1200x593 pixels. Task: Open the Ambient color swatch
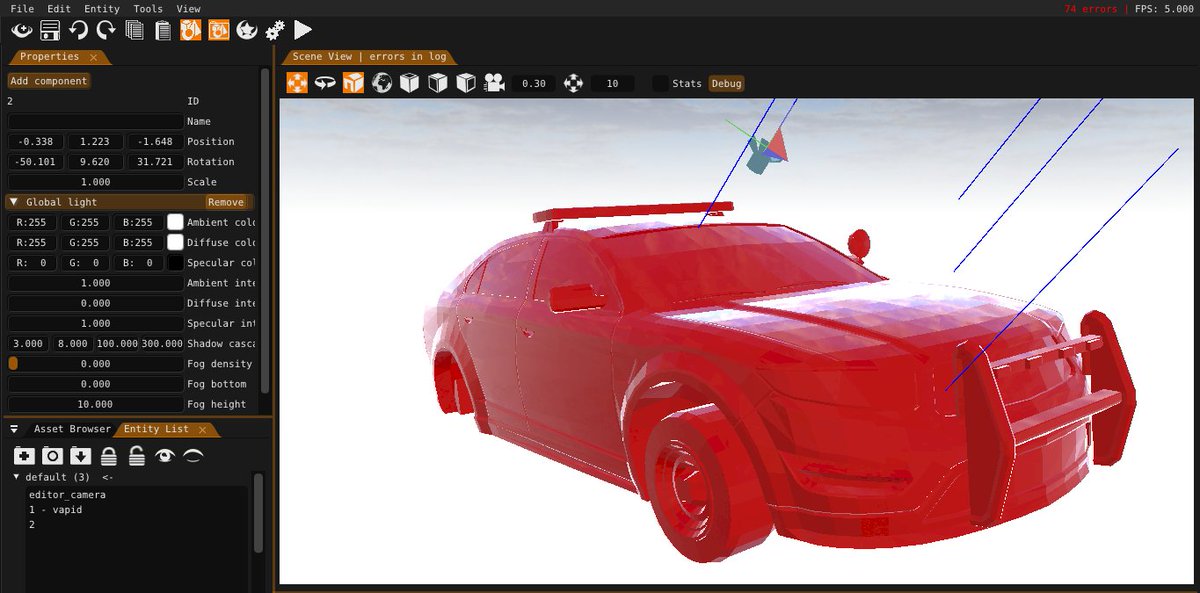176,222
